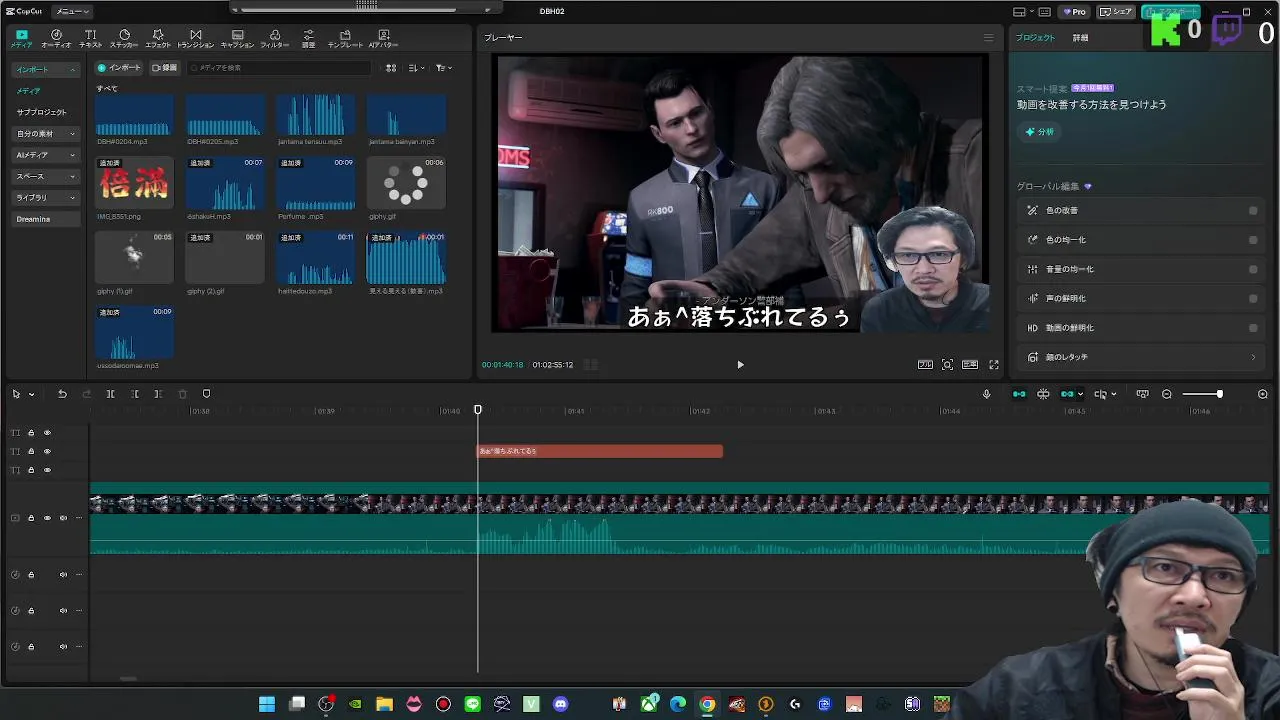Image resolution: width=1280 pixels, height=720 pixels.
Task: Hide the top text track with eye icon
Action: (47, 433)
